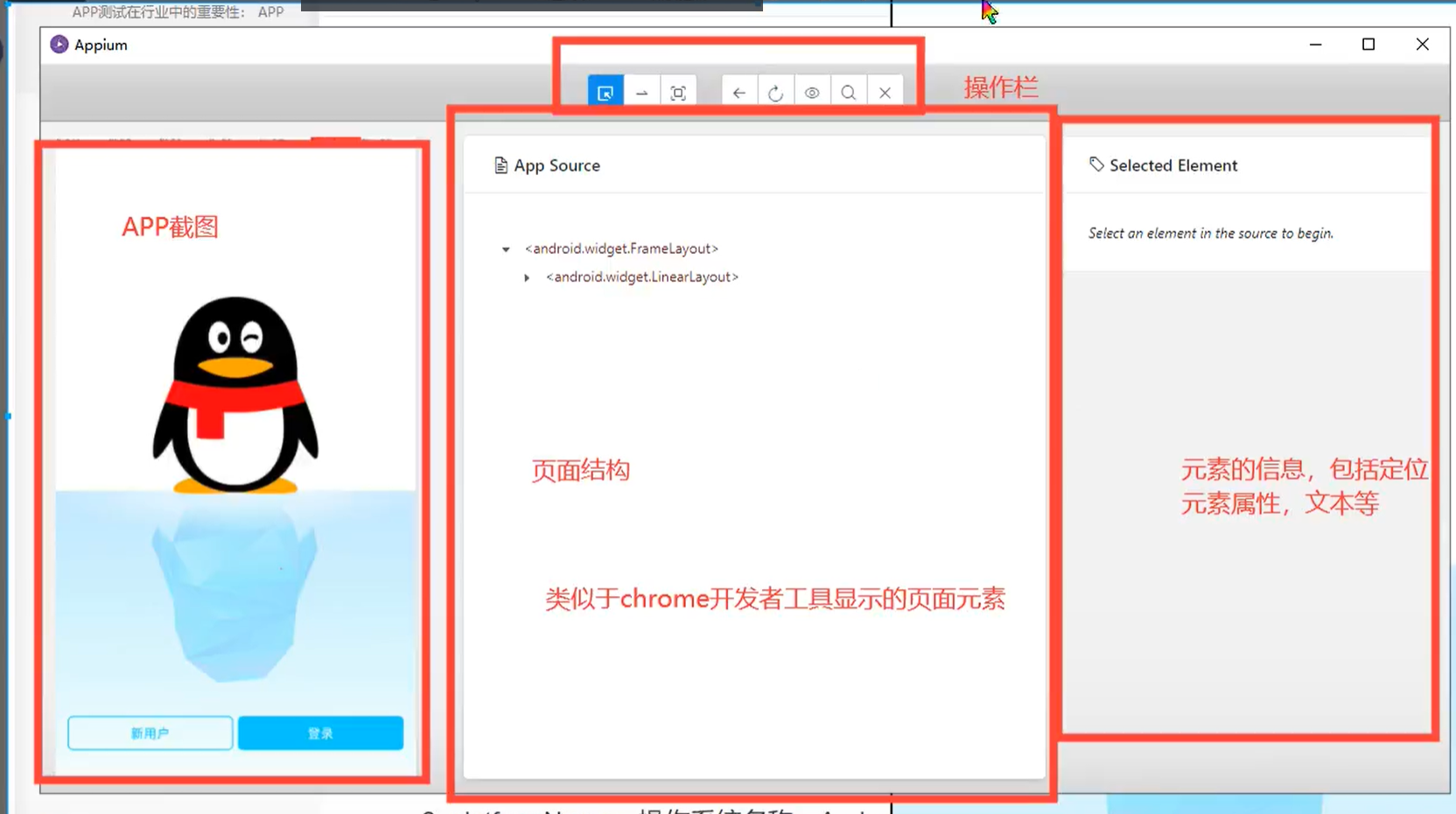Screen dimensions: 1456x814
Task: Minimize the Appium window
Action: (x=1315, y=45)
